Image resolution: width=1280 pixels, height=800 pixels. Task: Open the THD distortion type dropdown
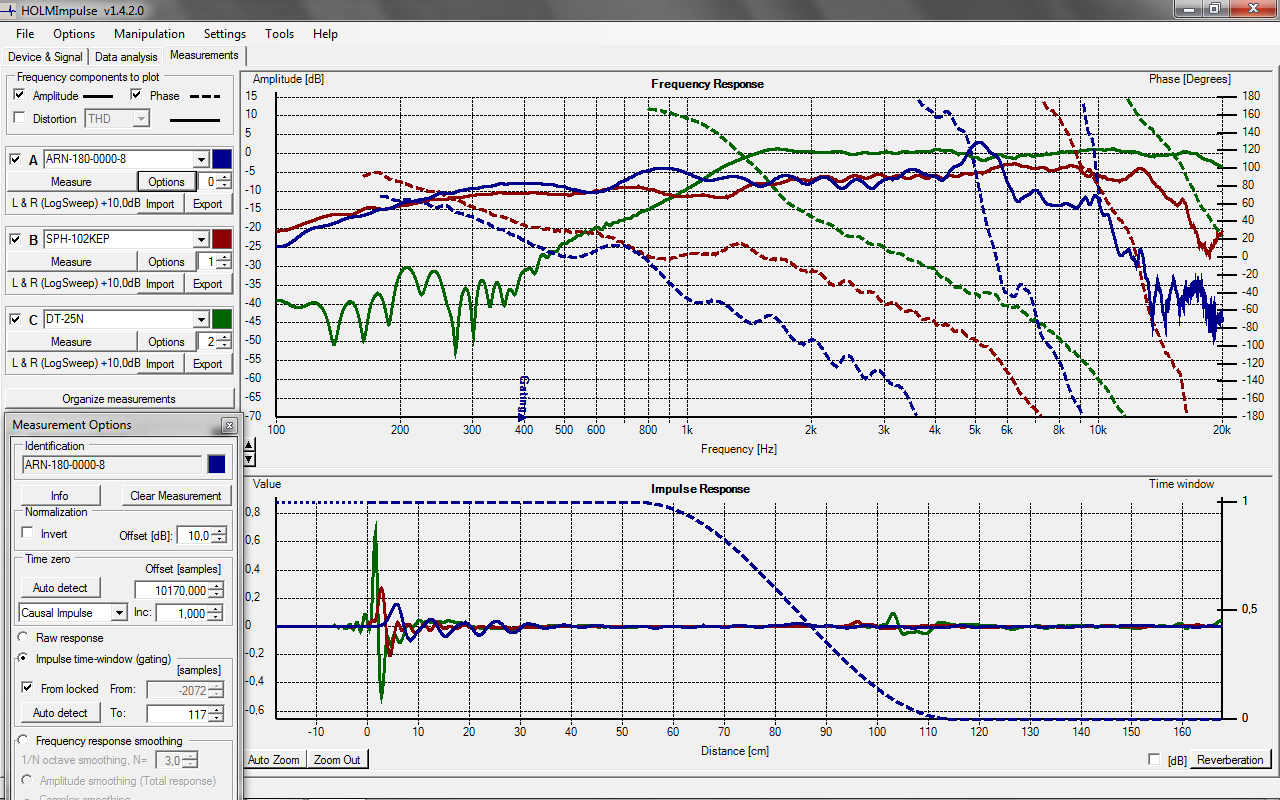(x=141, y=118)
